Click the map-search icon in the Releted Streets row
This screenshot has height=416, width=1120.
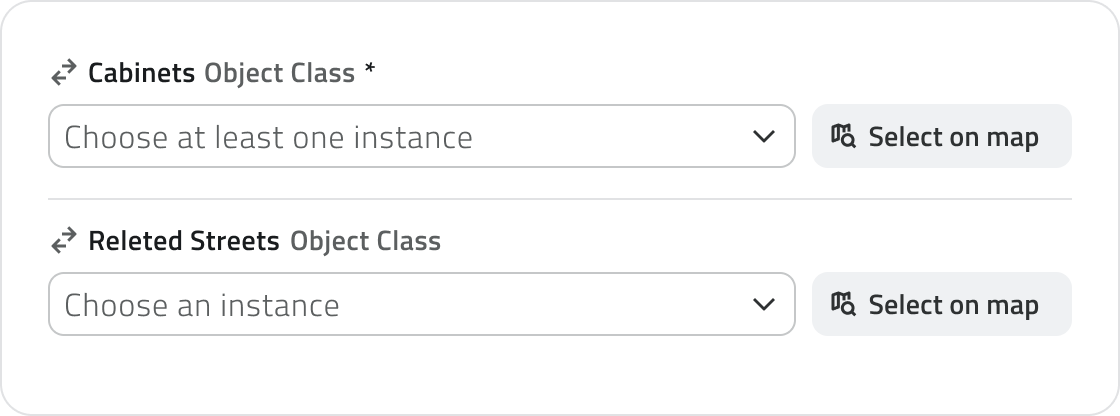tap(843, 304)
